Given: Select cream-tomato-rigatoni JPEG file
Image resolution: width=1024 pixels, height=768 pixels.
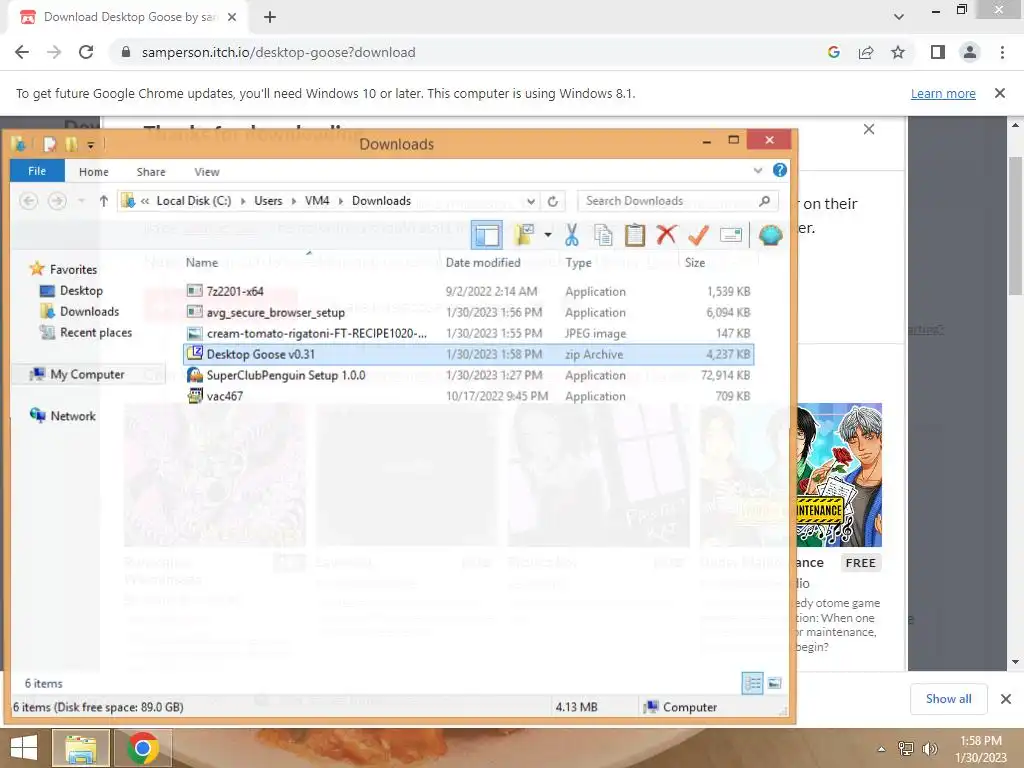Looking at the screenshot, I should click(x=468, y=333).
